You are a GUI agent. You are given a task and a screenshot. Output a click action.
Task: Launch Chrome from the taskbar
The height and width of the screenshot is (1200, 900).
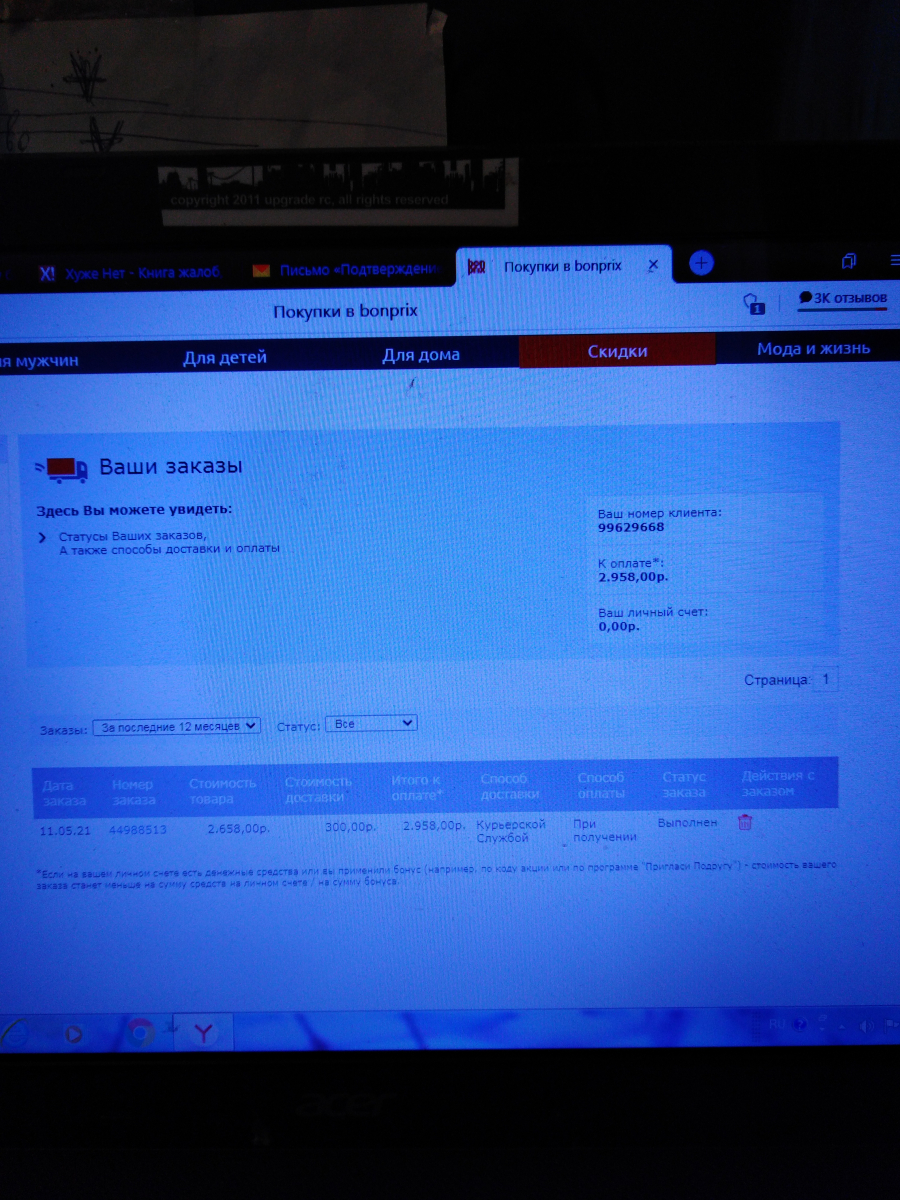140,1034
